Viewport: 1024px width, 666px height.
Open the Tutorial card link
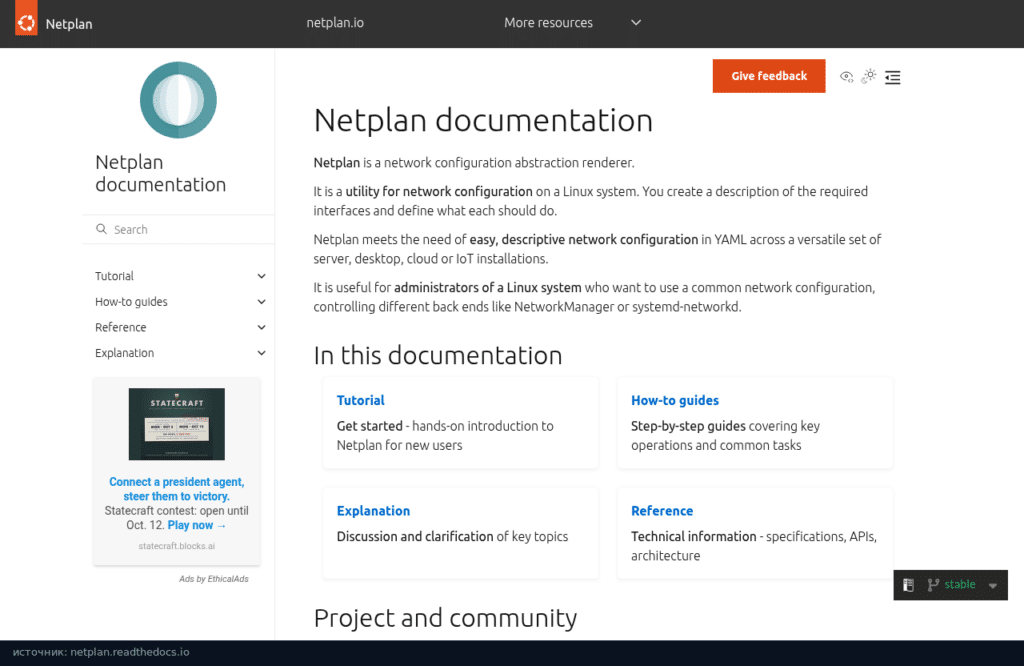tap(360, 400)
